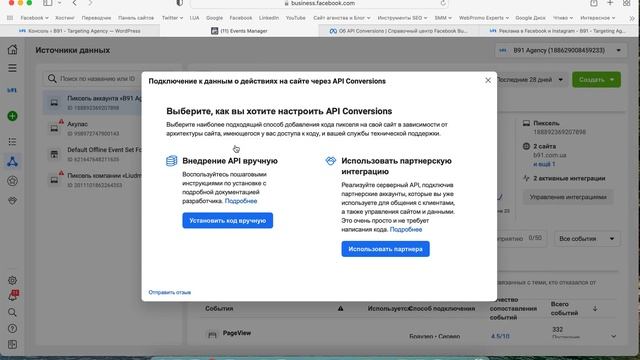Toggle the Safari sidebar button
The image size is (640, 360).
tap(48, 3)
